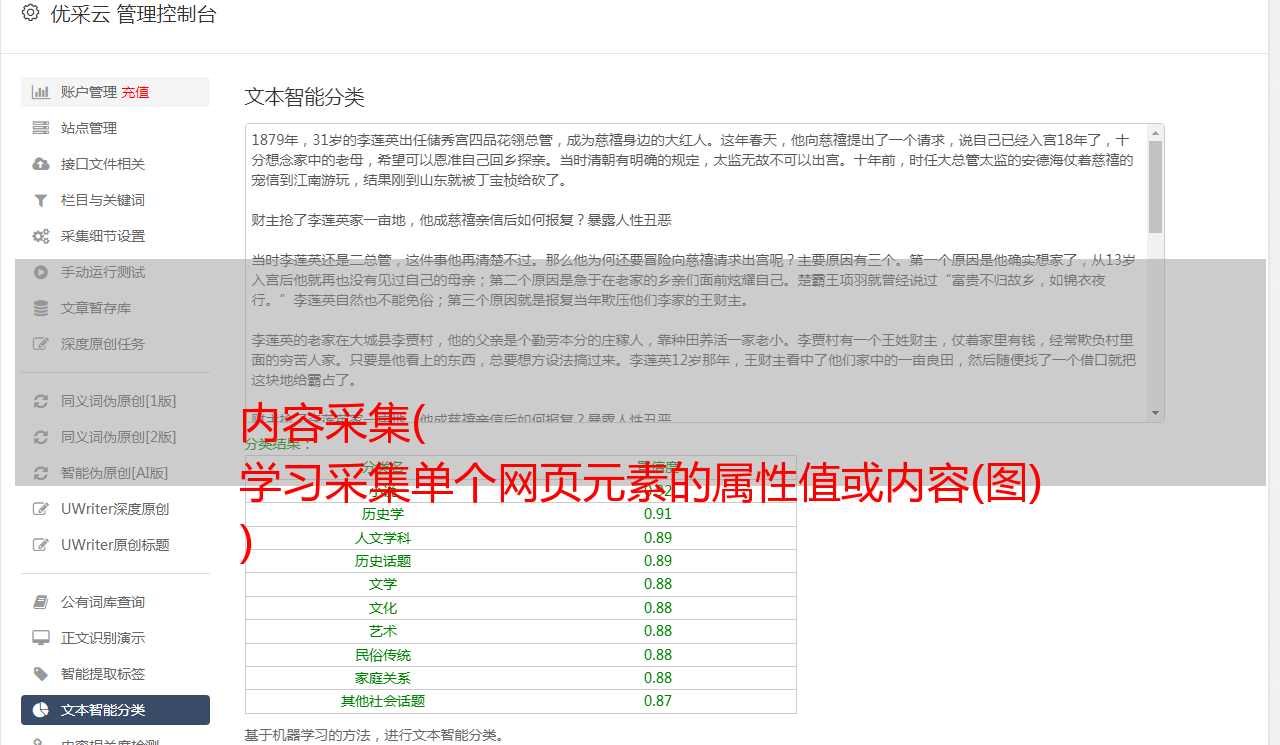Click the 其他社会话题 category cell
Screen dimensions: 1280x745
383,701
